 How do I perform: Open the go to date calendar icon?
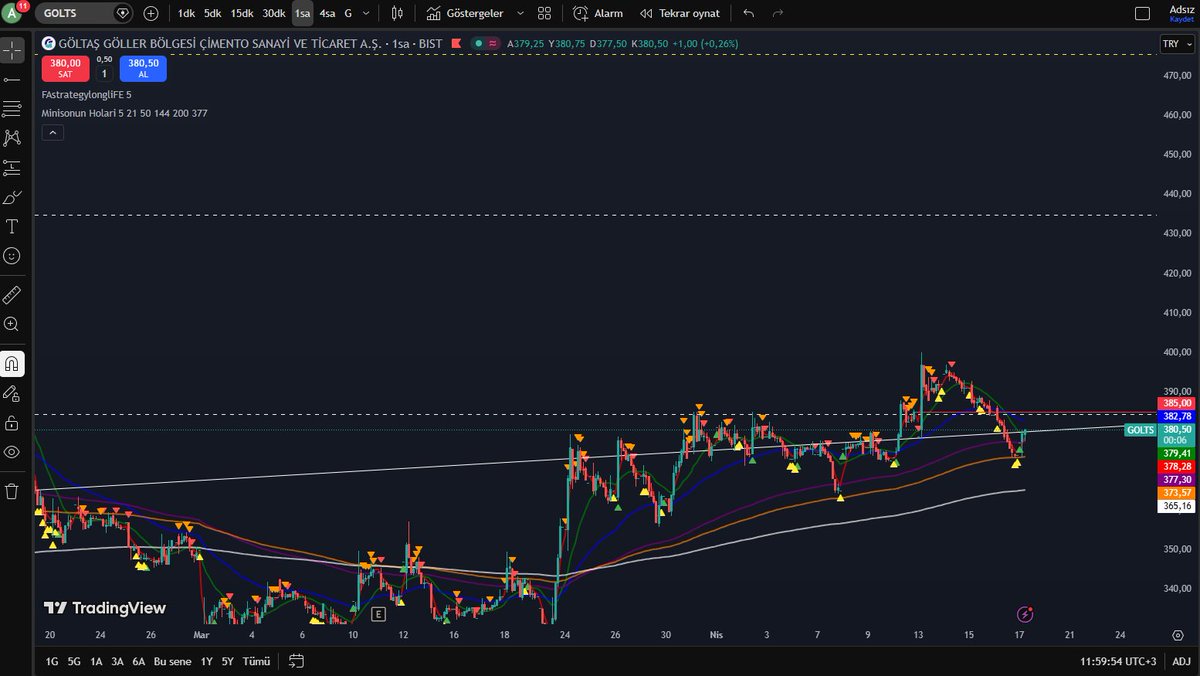[296, 661]
